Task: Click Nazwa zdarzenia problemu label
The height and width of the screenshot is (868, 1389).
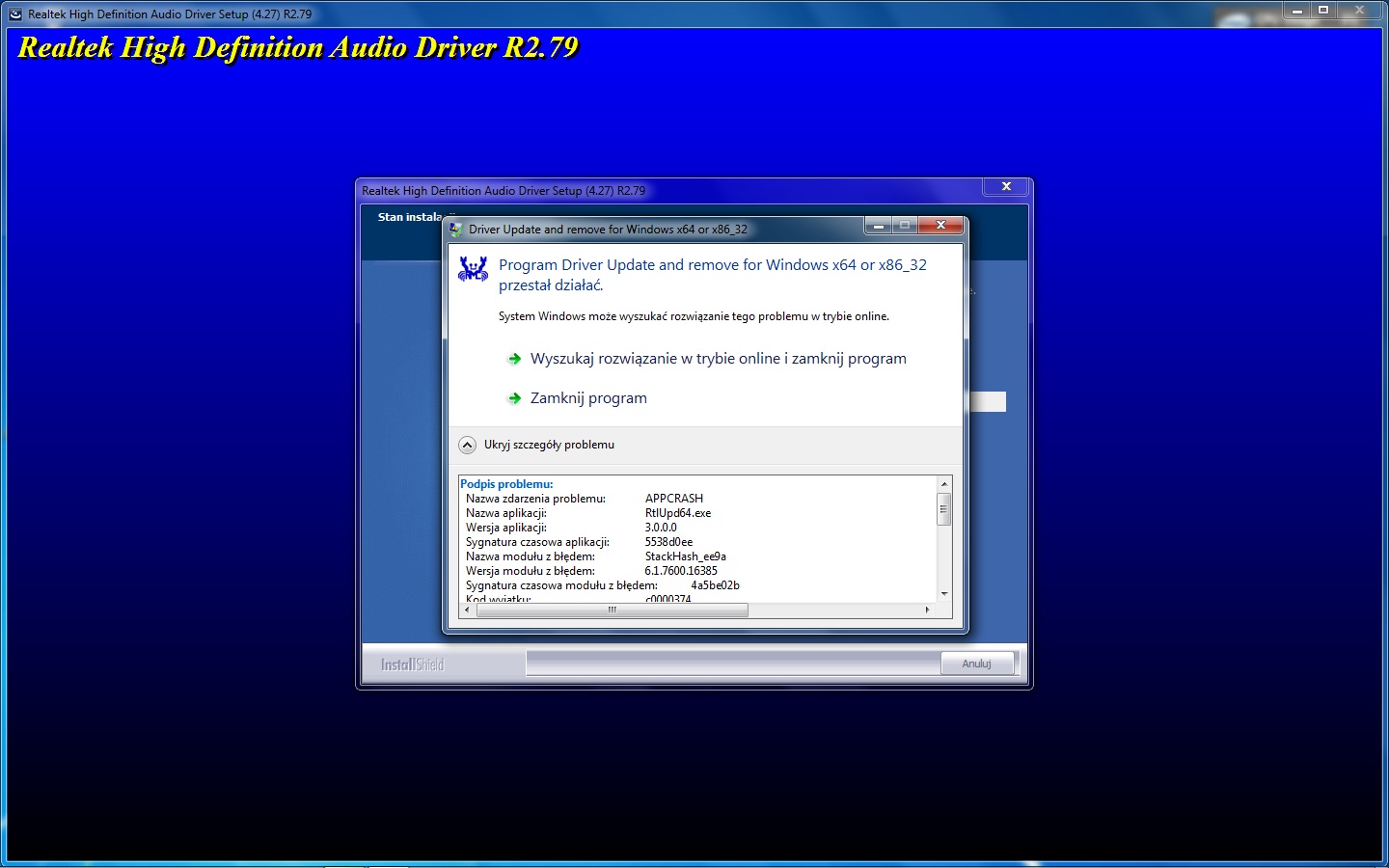Action: tap(535, 499)
